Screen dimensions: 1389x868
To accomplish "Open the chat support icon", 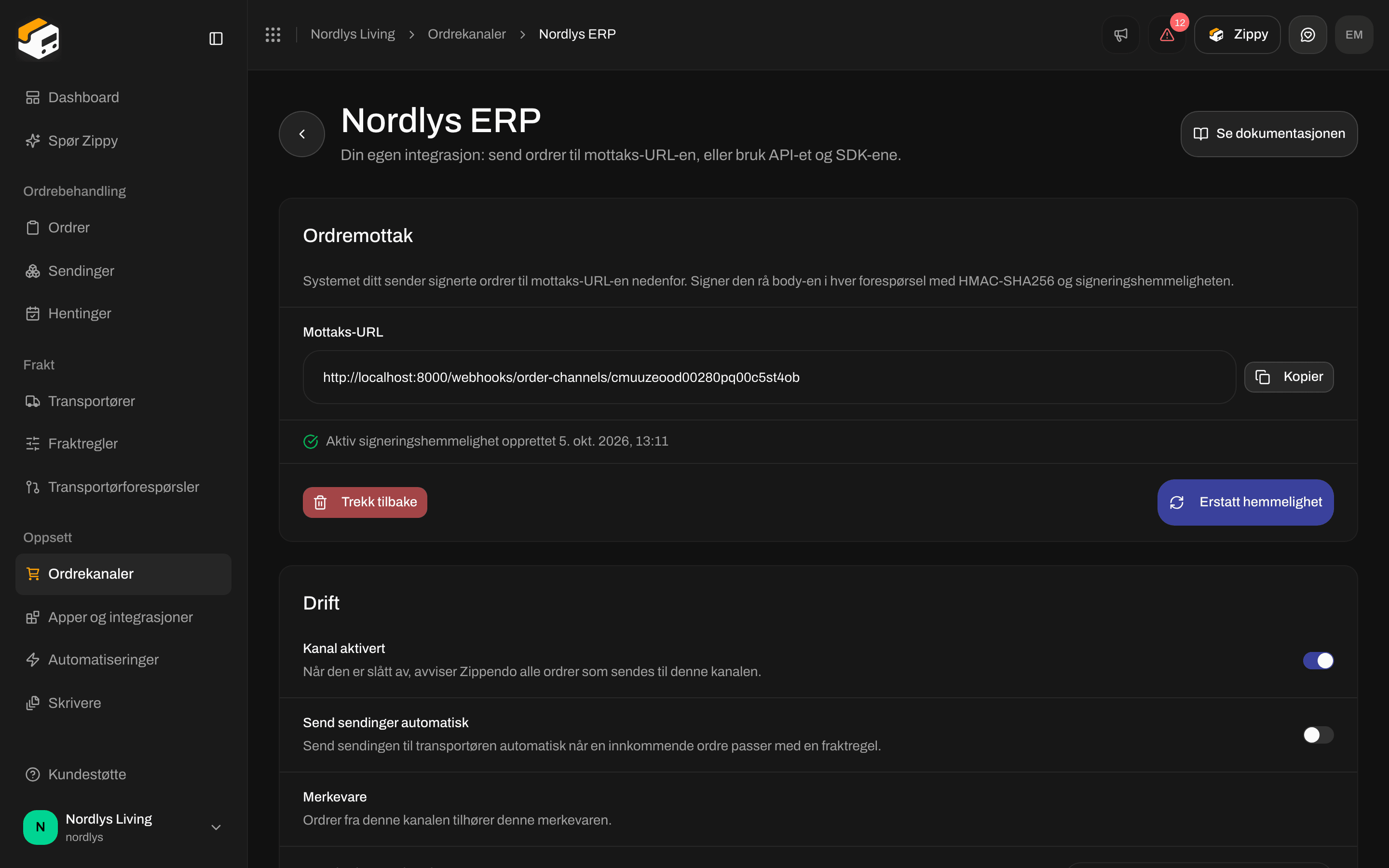I will pos(1307,34).
